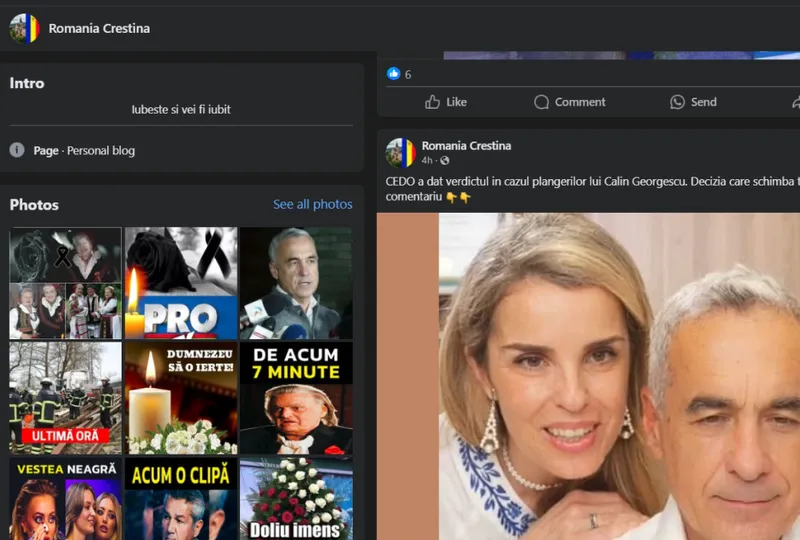Open the ACUM O CLIPĂ photo thumbnail
Image resolution: width=800 pixels, height=540 pixels.
(181, 499)
